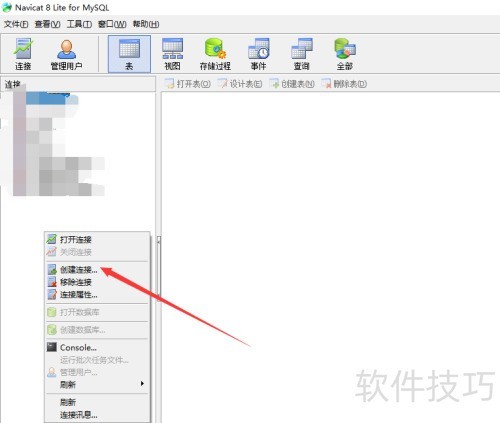The width and height of the screenshot is (500, 423).
Task: Open the 查看 View menu
Action: 47,24
